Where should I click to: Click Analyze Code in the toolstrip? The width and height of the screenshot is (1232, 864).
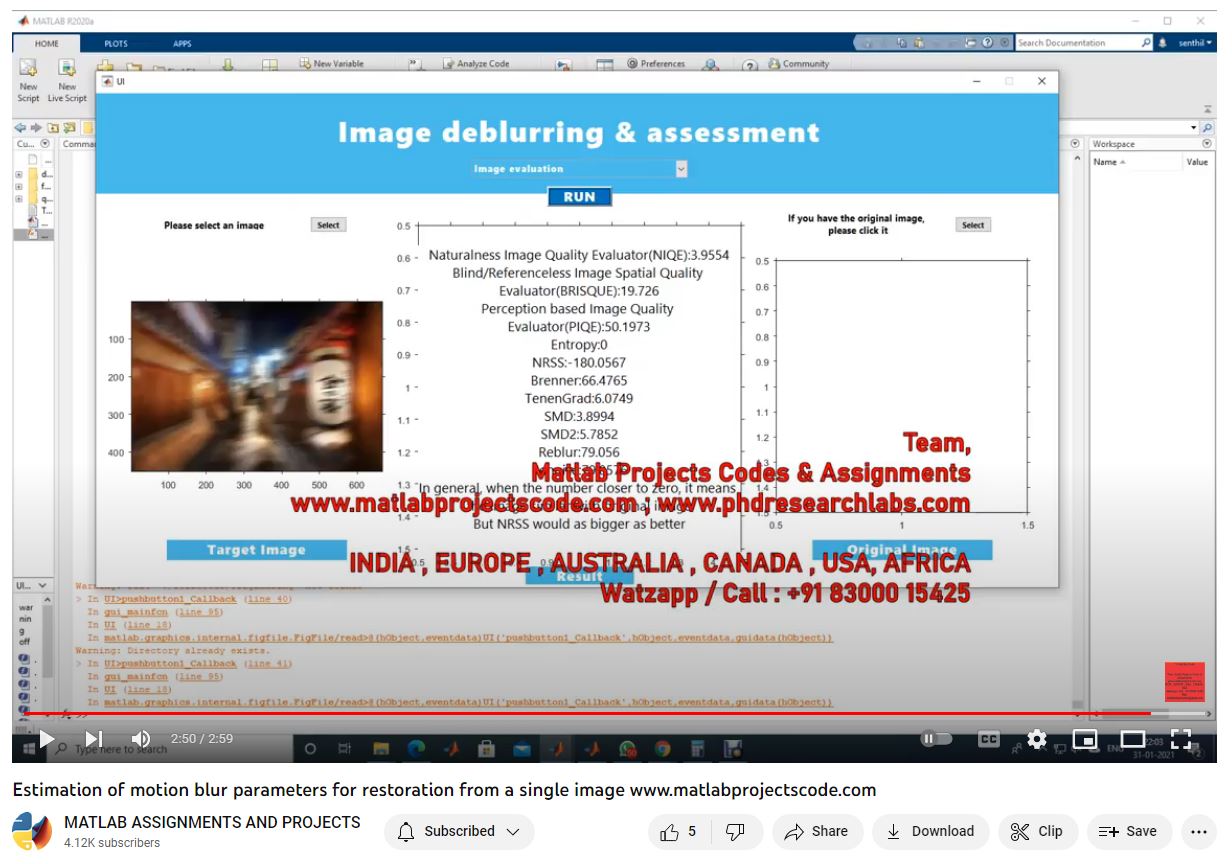pos(476,63)
